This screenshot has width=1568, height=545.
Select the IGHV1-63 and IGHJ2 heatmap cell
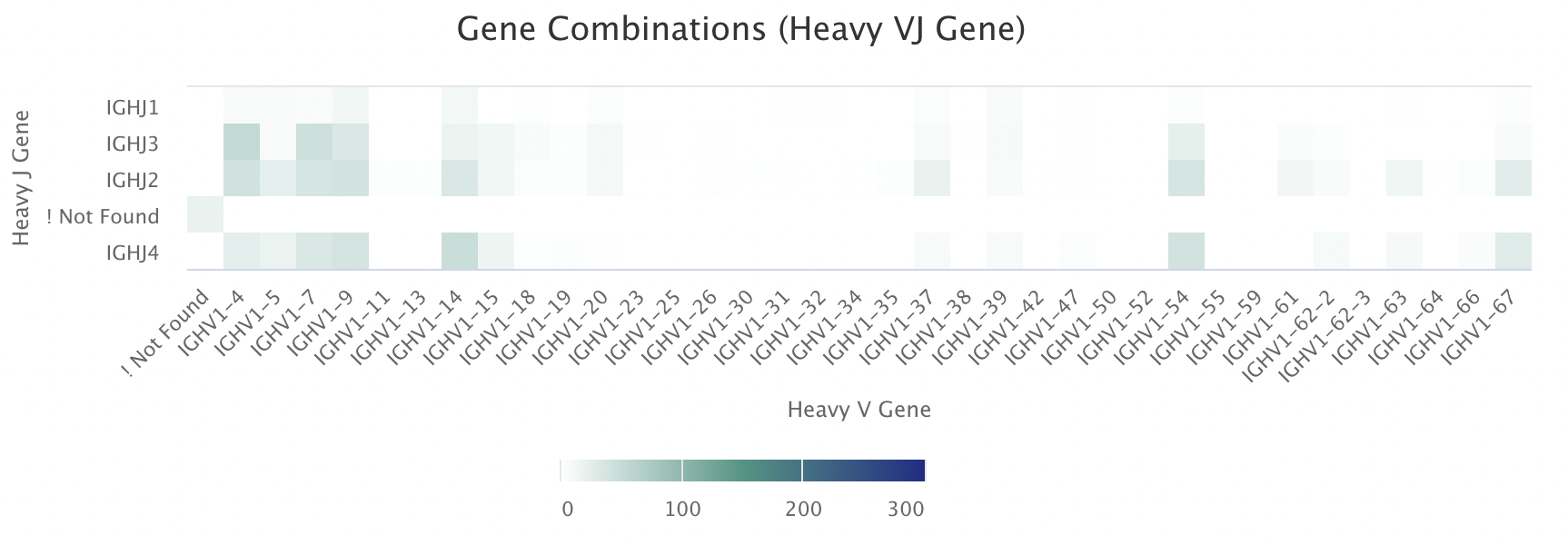(1404, 179)
